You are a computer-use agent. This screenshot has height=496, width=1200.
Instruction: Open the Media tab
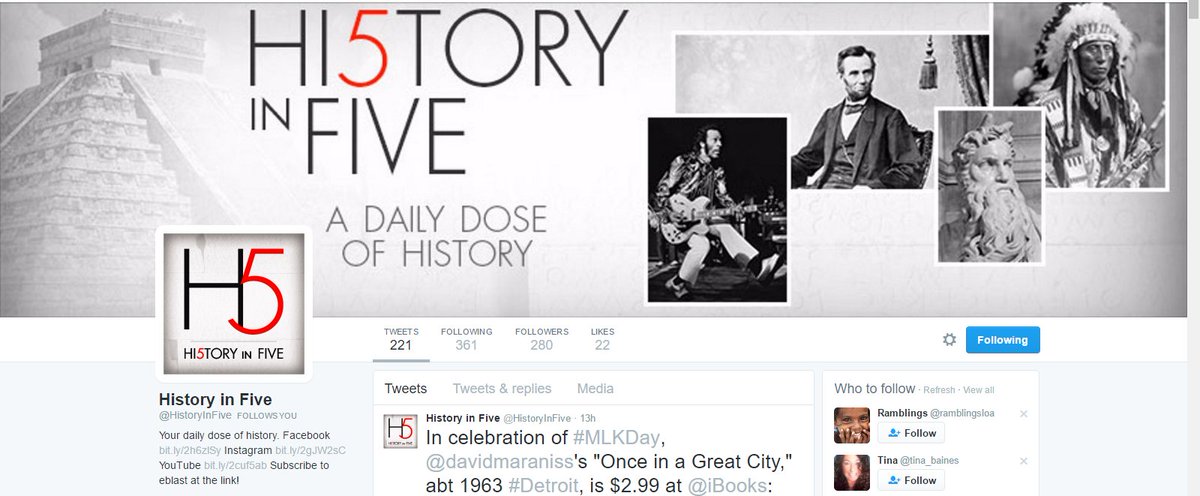coord(595,389)
